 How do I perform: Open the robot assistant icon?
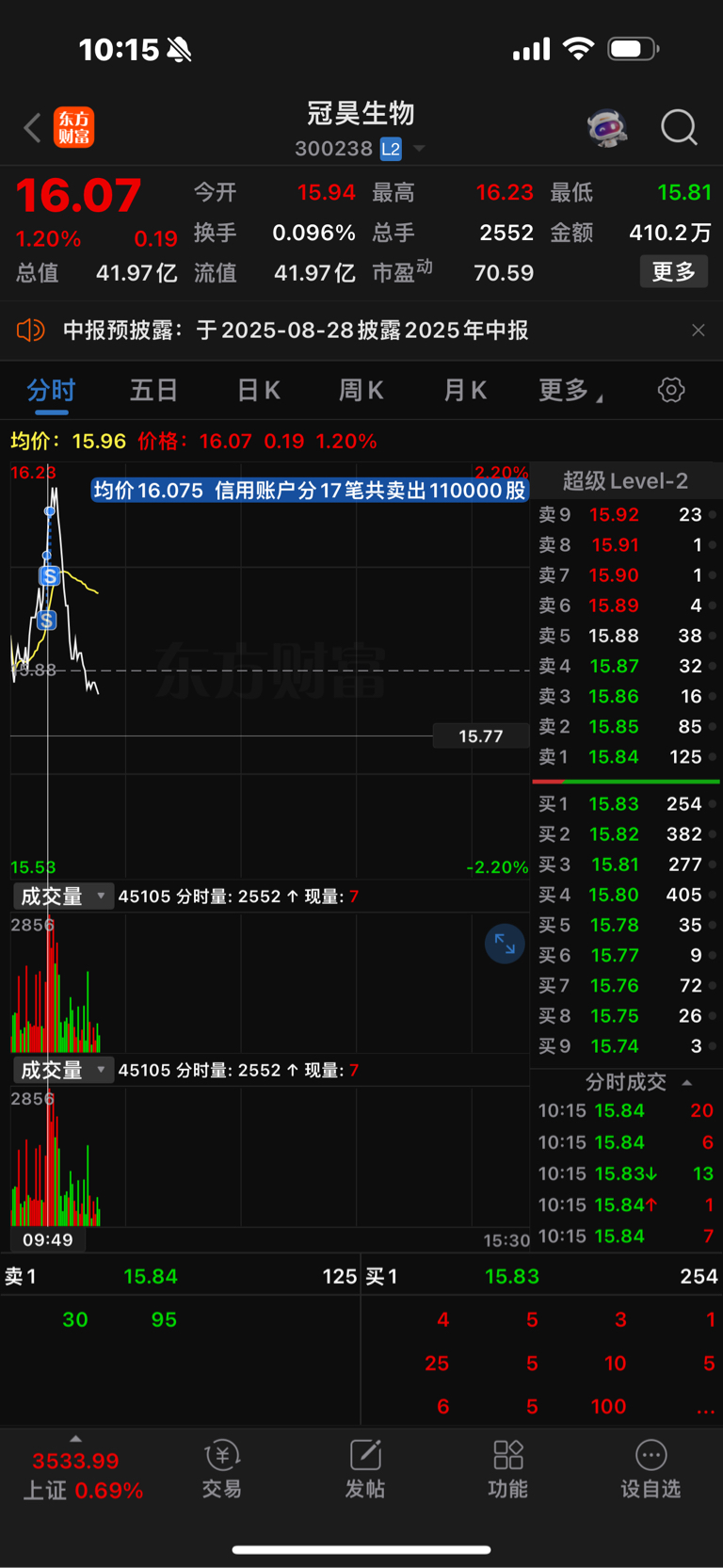click(x=607, y=127)
